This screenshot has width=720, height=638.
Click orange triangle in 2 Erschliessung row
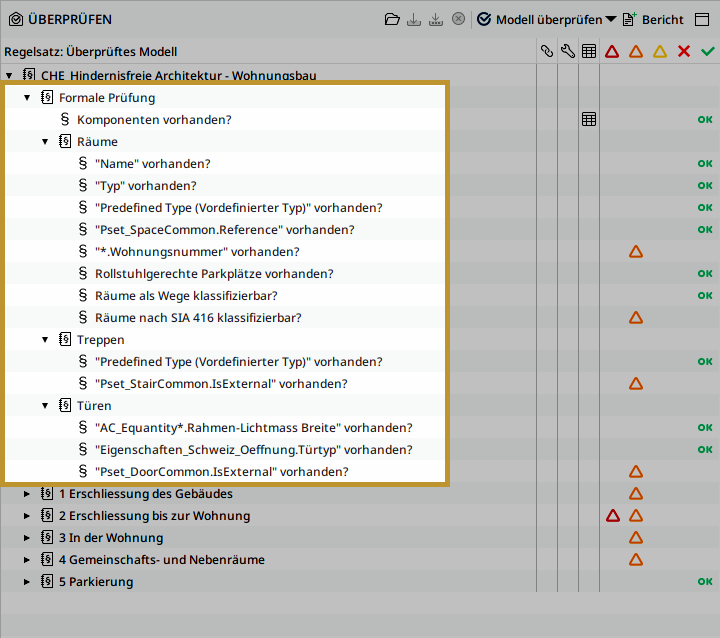(x=636, y=516)
